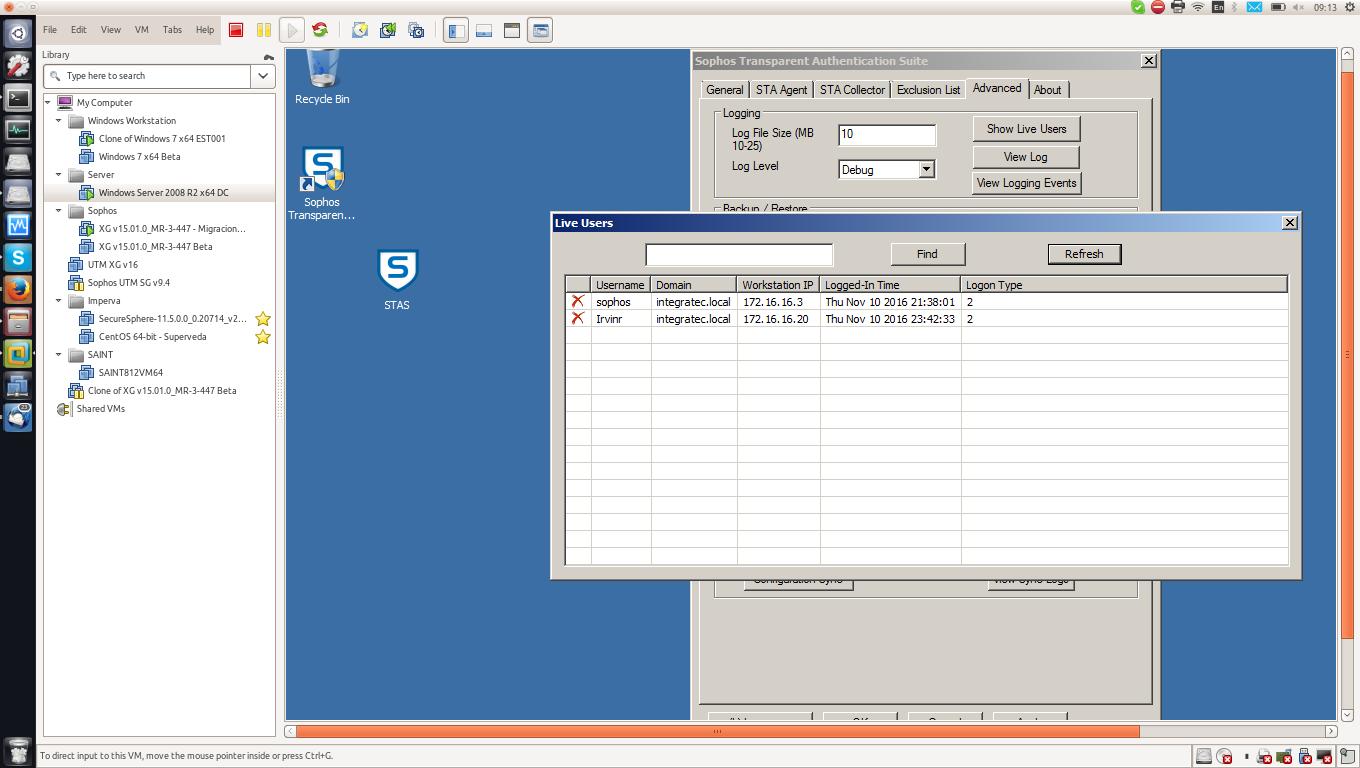Select the Sophos Transparent Authentication desktop shortcut
1360x768 pixels.
coord(322,184)
